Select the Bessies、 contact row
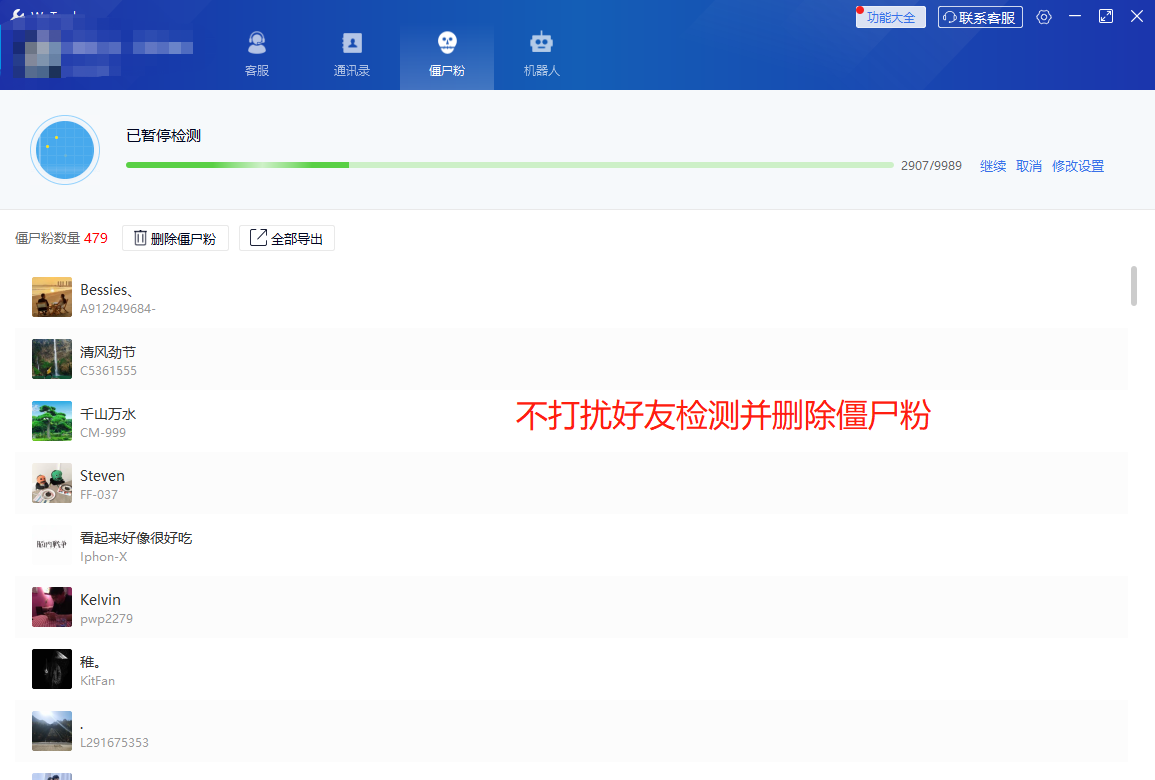The height and width of the screenshot is (780, 1155). 570,298
